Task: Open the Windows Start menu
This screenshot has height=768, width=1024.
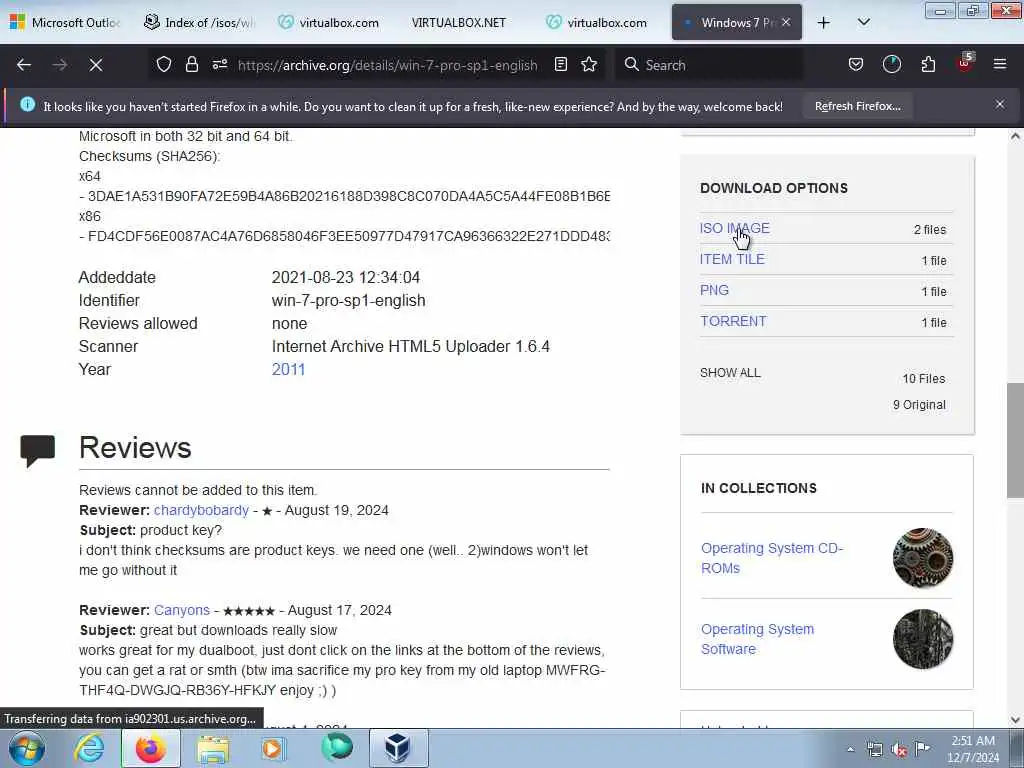Action: 26,748
